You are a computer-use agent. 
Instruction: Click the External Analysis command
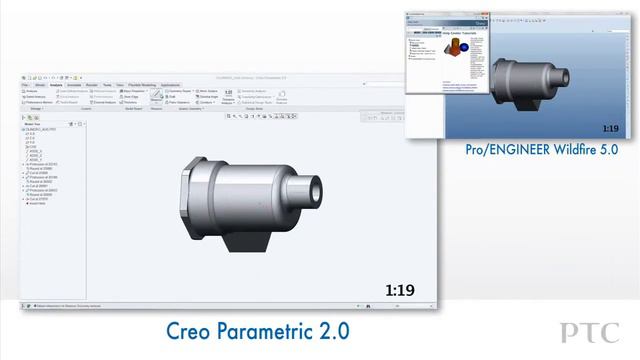103,102
